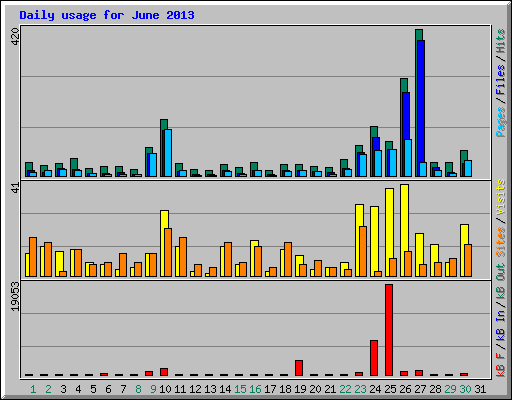This screenshot has height=400, width=512.
Task: Select day 25 on the x-axis
Action: click(390, 389)
